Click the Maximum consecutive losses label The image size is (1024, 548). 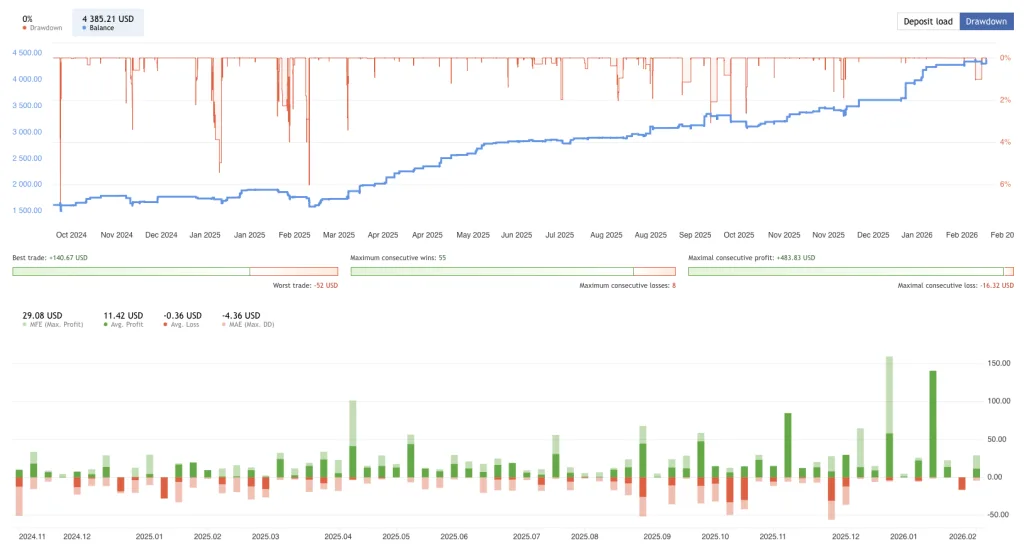click(628, 286)
